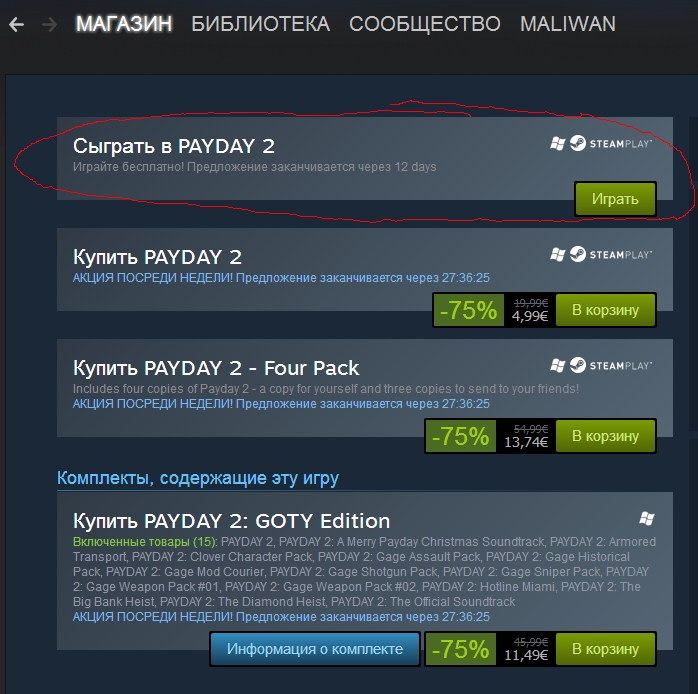Screen dimensions: 698x694
Task: Click the Windows icon in the GOTY Edition box
Action: click(646, 518)
